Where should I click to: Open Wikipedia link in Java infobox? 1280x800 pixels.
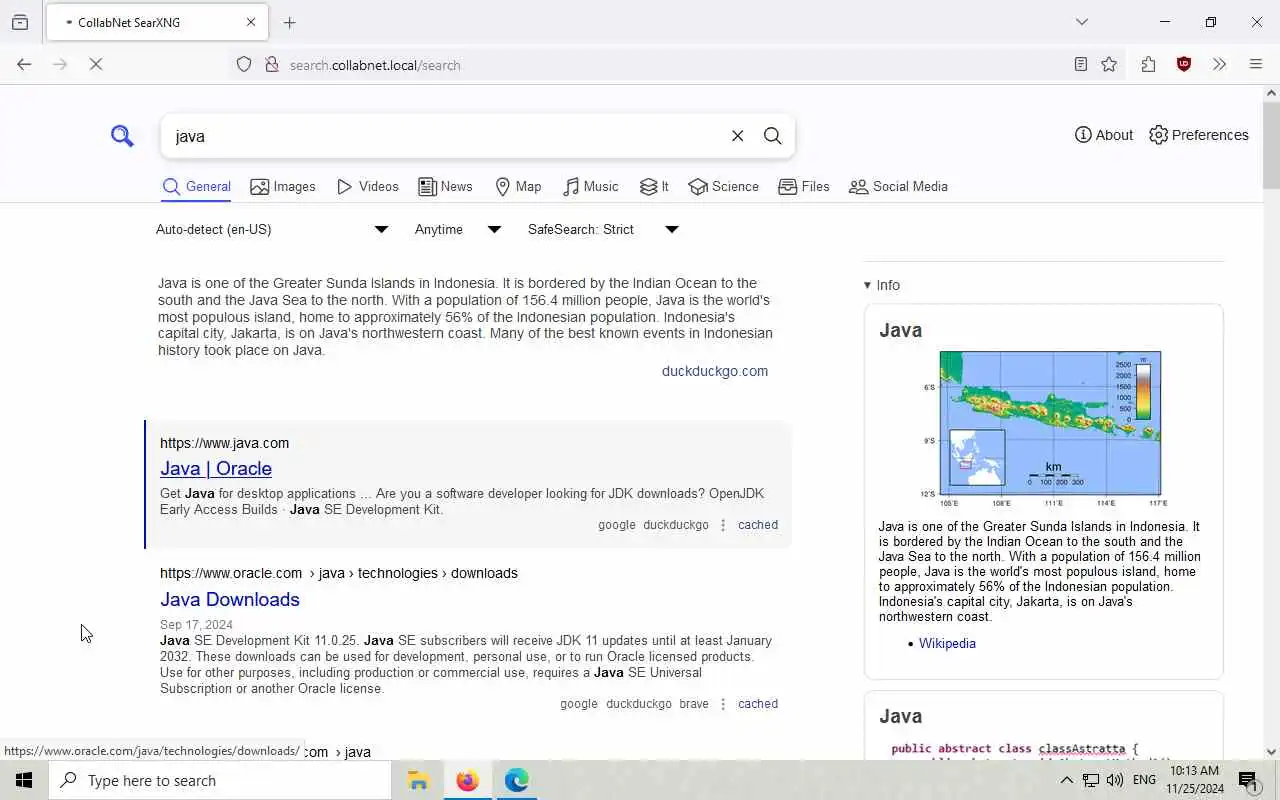click(947, 643)
